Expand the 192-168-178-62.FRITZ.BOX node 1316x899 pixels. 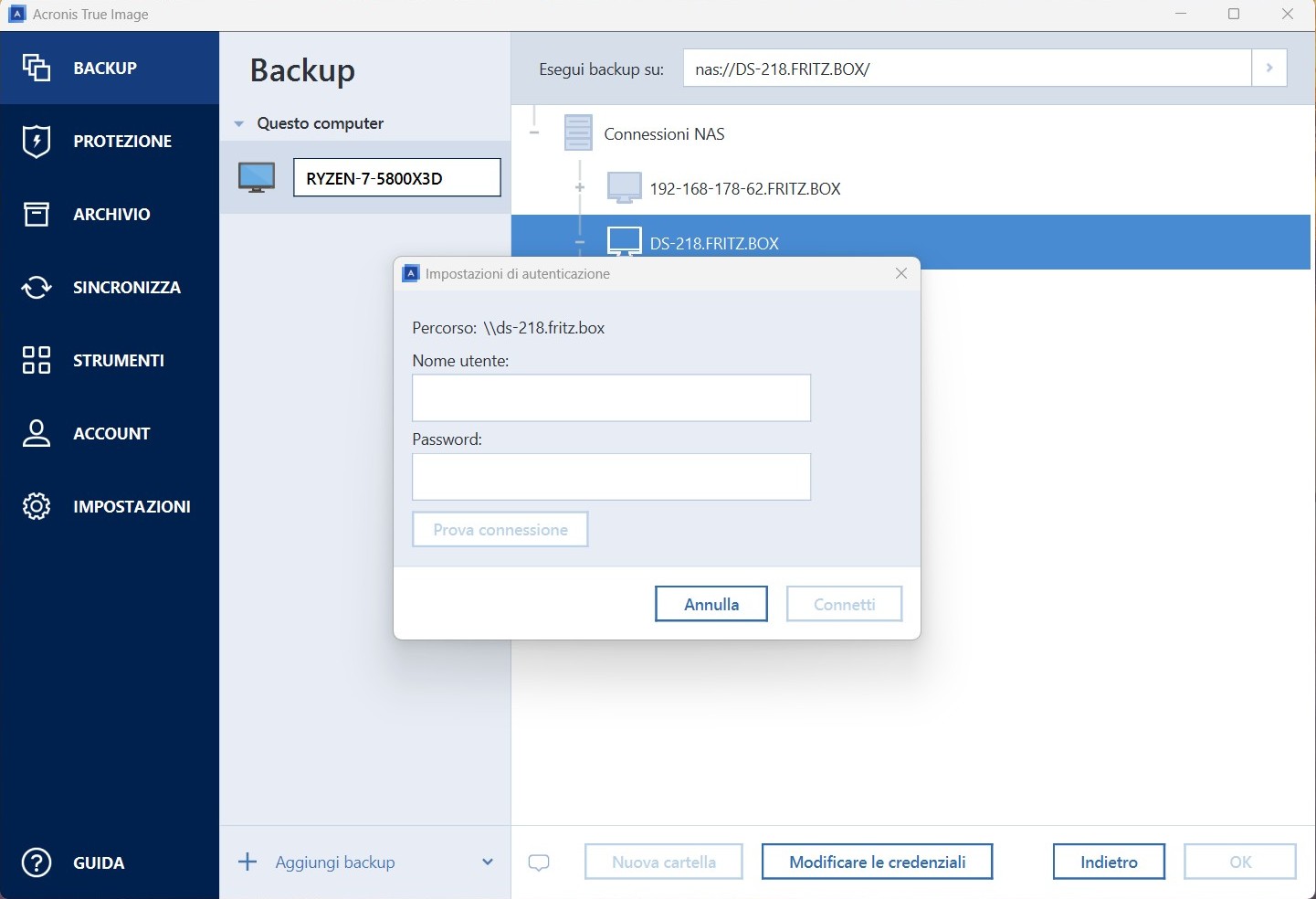pyautogui.click(x=580, y=188)
